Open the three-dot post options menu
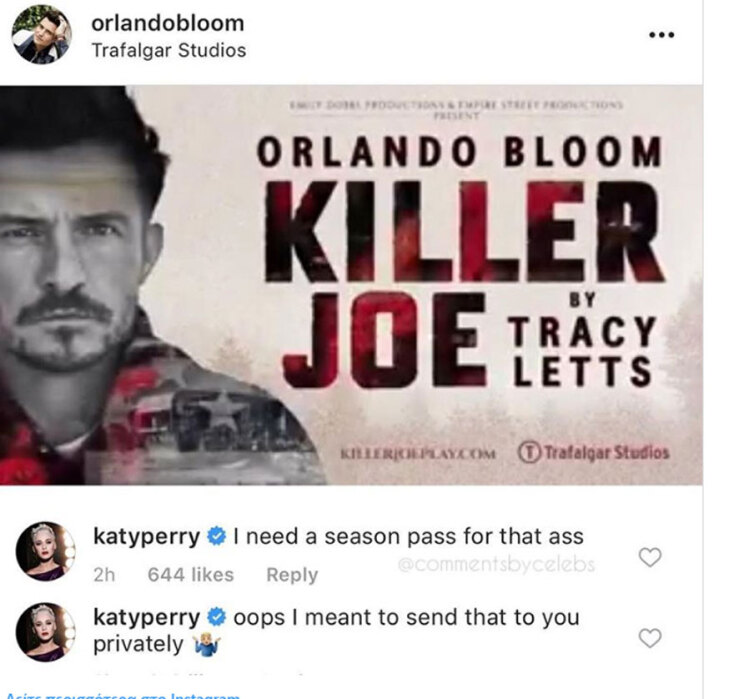This screenshot has height=699, width=734. (661, 35)
